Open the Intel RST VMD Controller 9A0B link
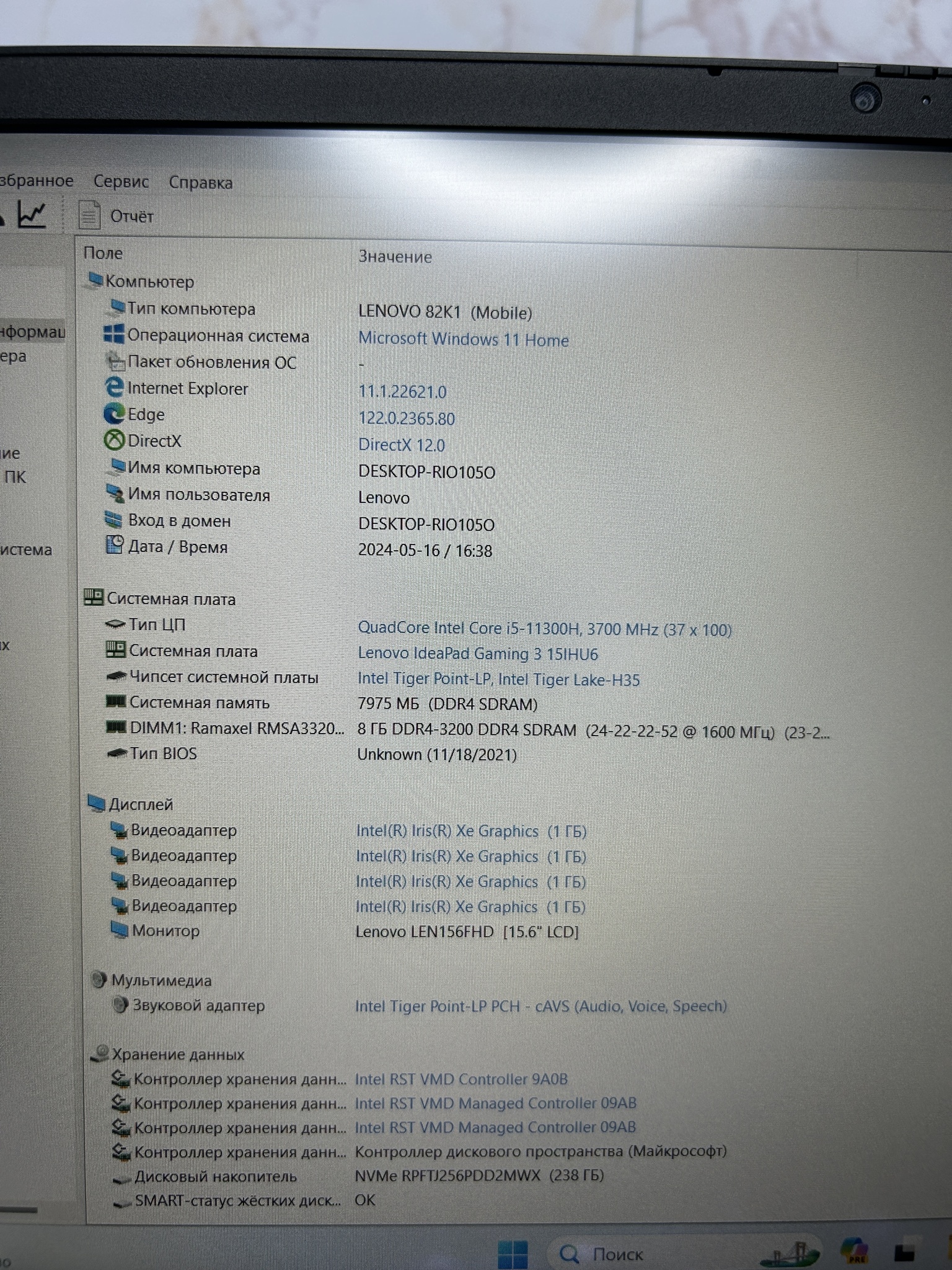 point(461,1079)
